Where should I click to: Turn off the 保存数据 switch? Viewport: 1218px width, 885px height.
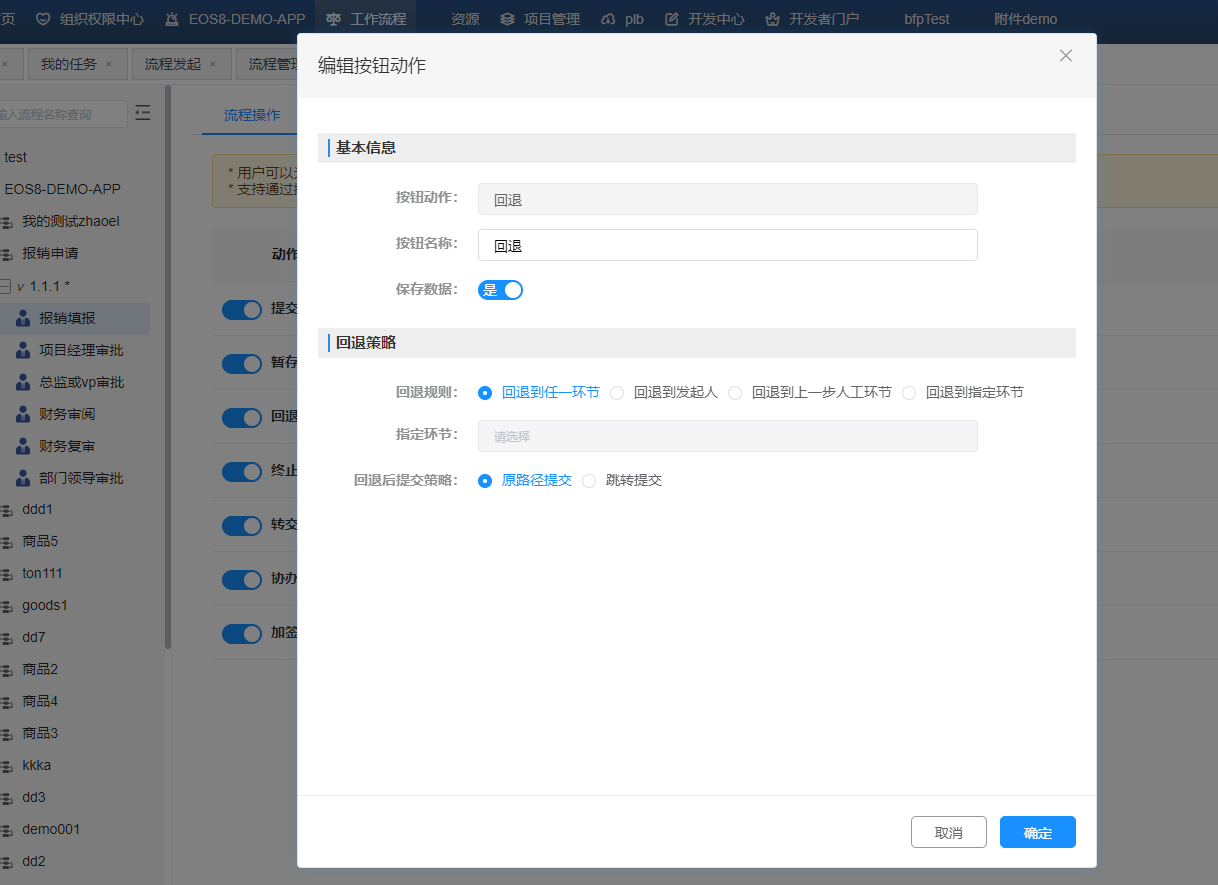(x=500, y=290)
